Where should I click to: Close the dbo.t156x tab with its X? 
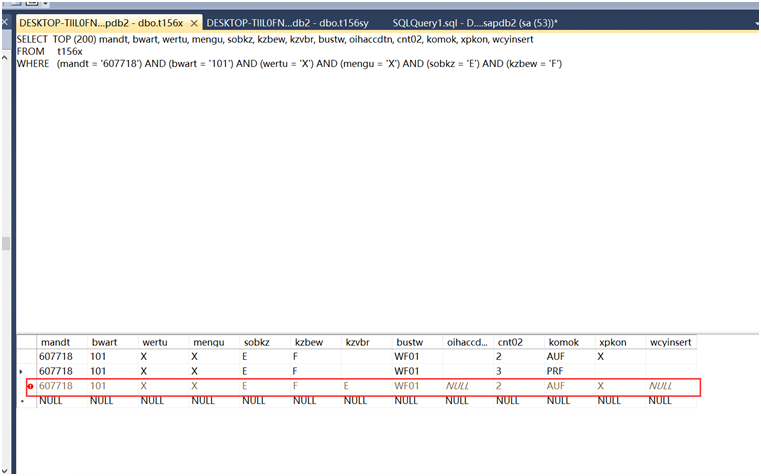coord(194,23)
